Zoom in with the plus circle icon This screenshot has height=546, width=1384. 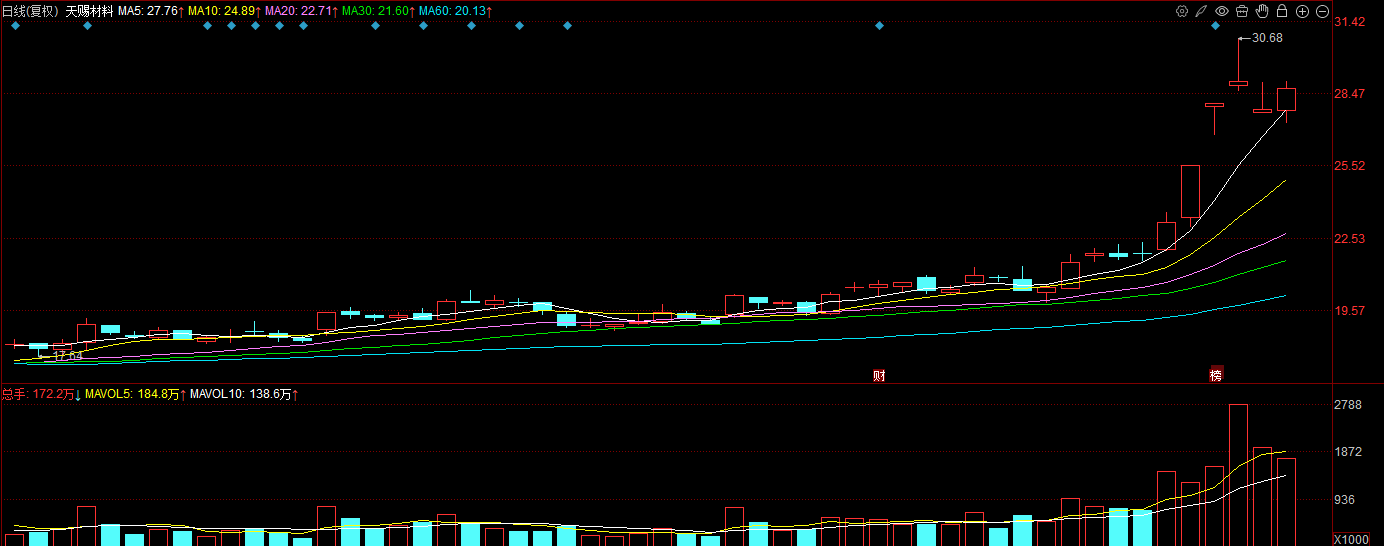(1302, 11)
